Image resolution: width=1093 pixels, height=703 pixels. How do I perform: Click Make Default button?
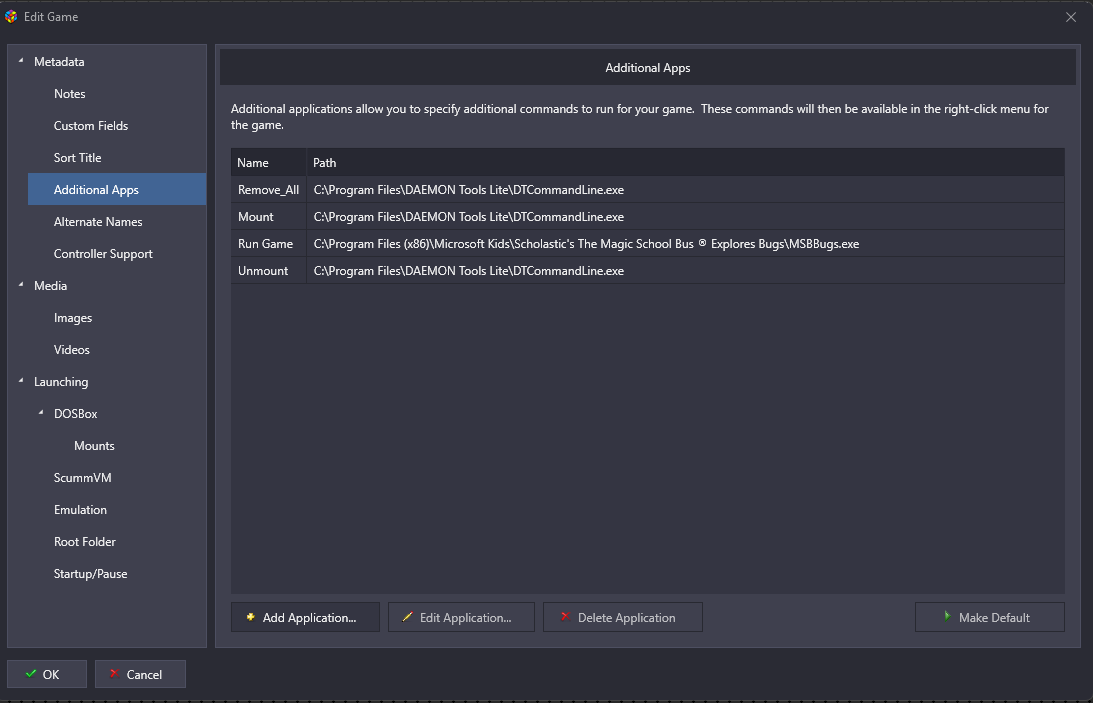990,617
